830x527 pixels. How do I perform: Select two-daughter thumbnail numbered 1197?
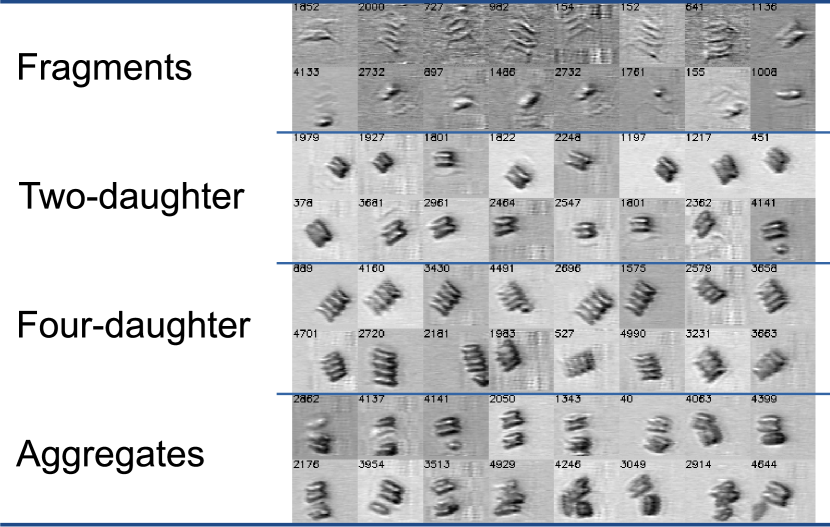tap(652, 165)
